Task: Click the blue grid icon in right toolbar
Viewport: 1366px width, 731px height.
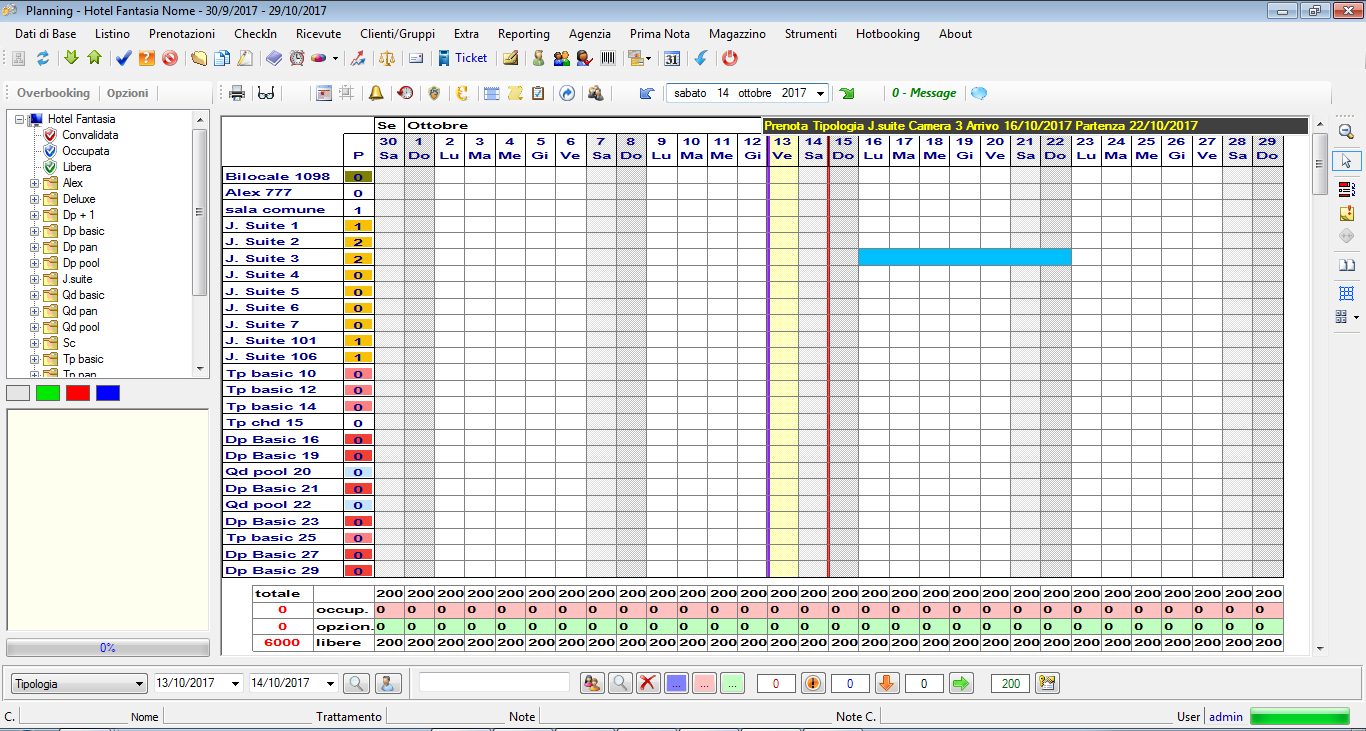Action: (1346, 293)
